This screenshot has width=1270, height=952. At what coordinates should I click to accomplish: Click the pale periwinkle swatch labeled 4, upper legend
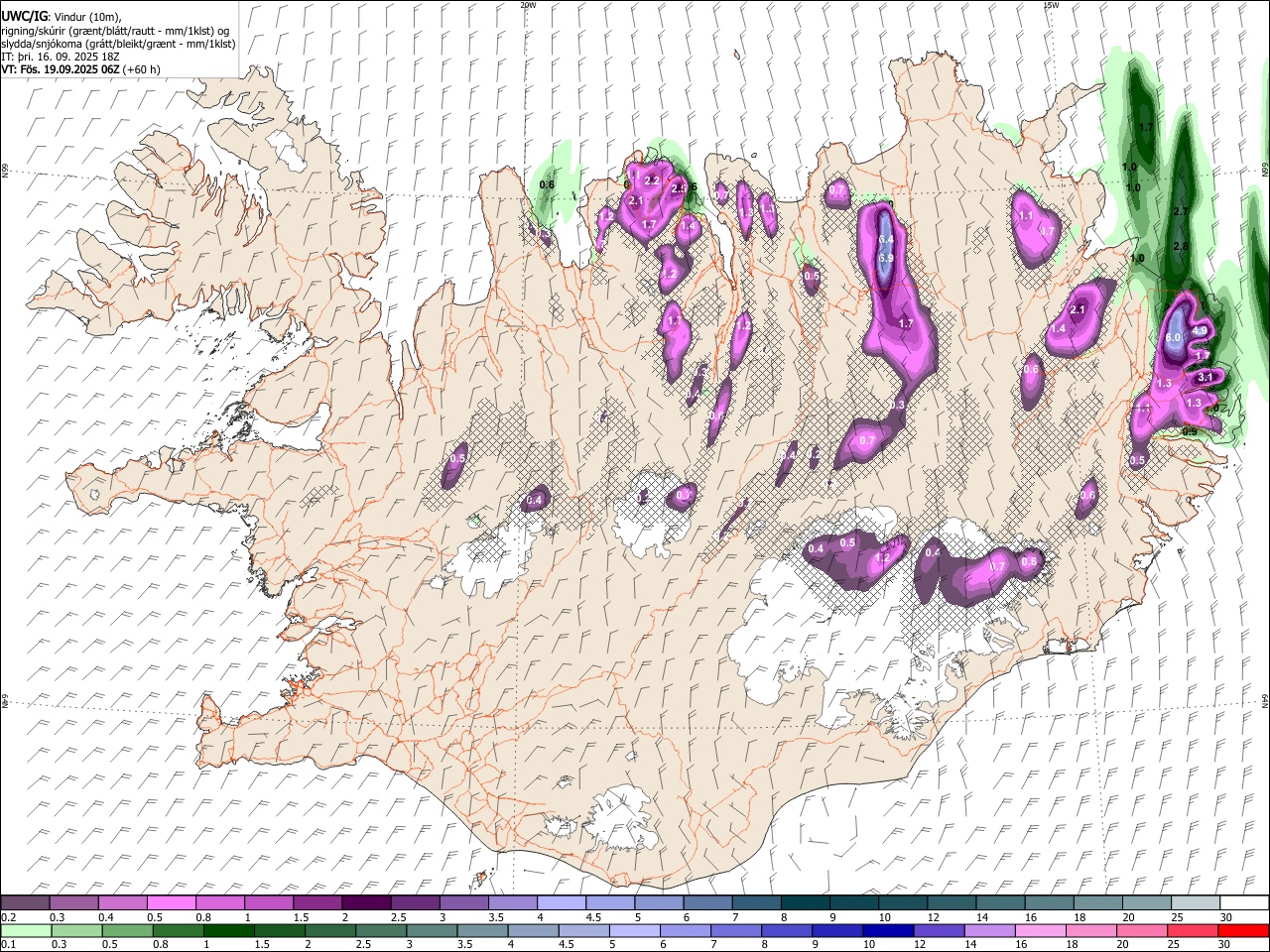point(561,903)
